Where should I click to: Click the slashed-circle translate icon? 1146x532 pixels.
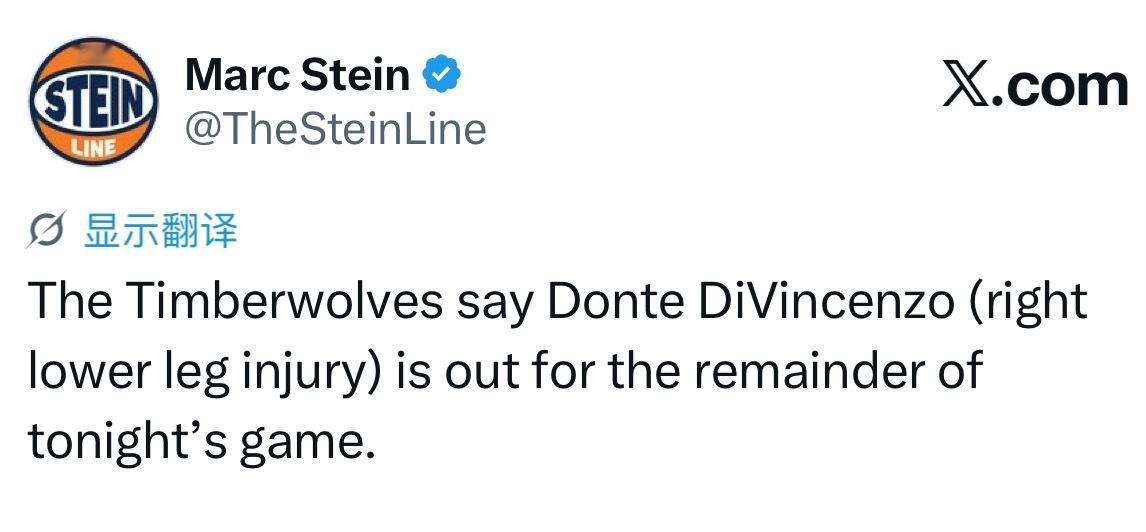click(52, 232)
